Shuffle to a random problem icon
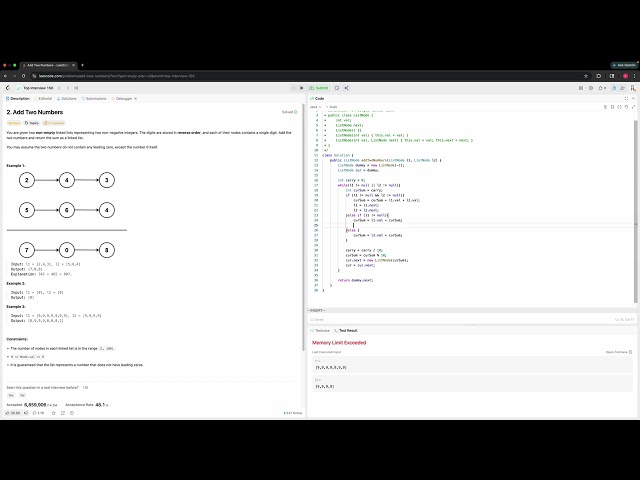This screenshot has width=640, height=480. pyautogui.click(x=76, y=88)
